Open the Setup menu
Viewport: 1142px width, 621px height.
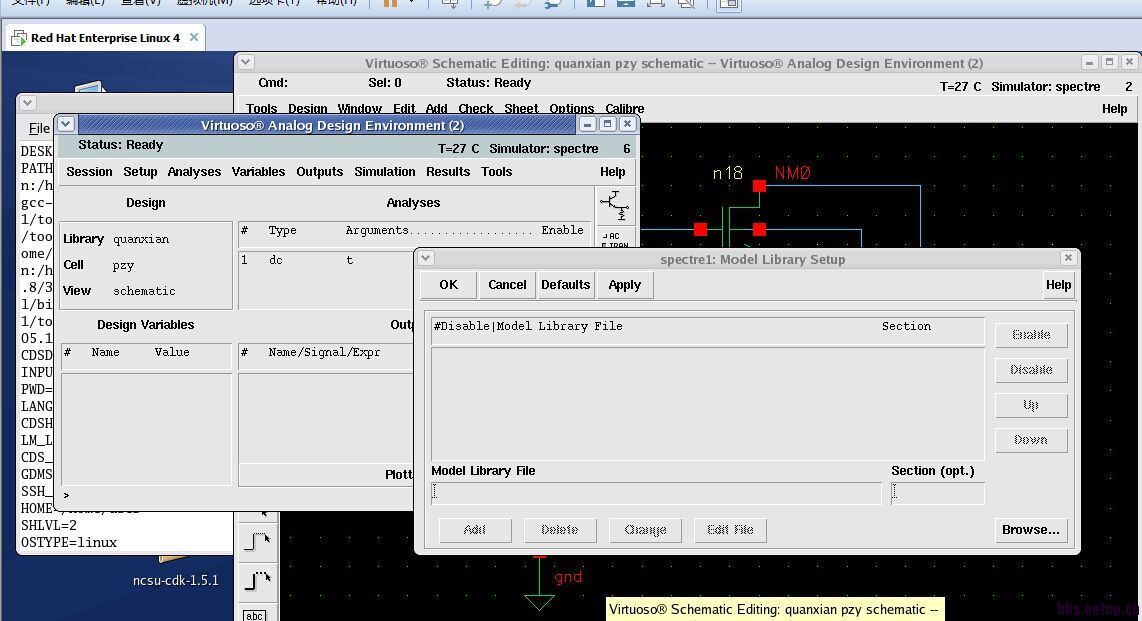[140, 172]
